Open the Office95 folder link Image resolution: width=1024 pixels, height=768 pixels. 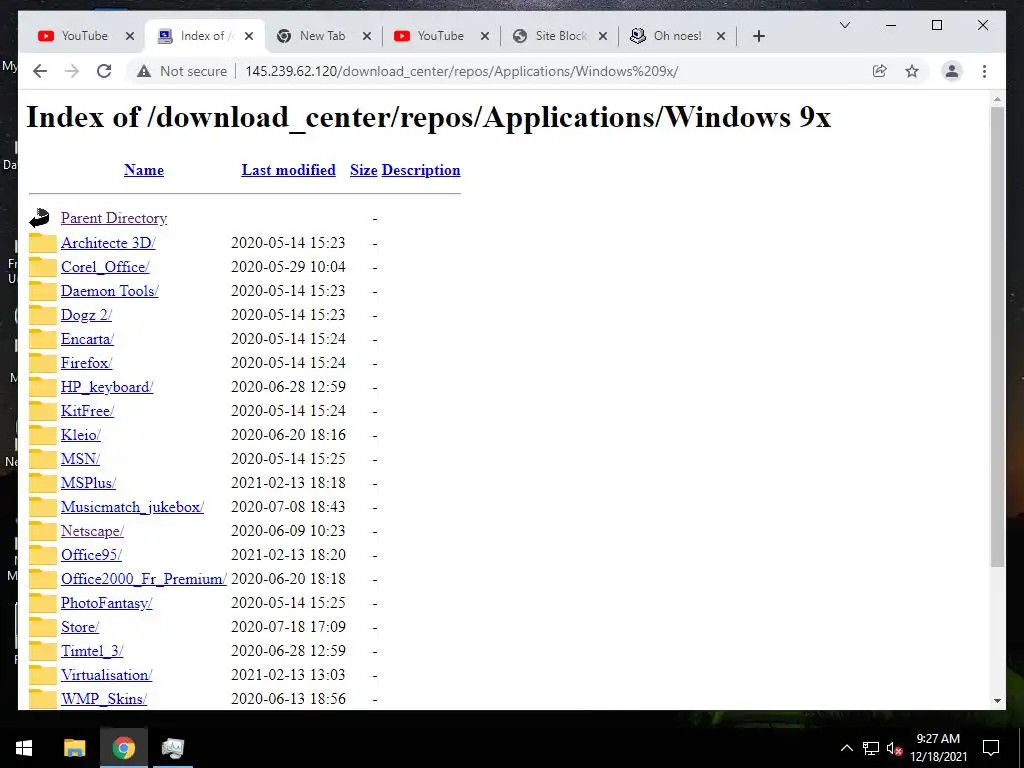click(91, 554)
